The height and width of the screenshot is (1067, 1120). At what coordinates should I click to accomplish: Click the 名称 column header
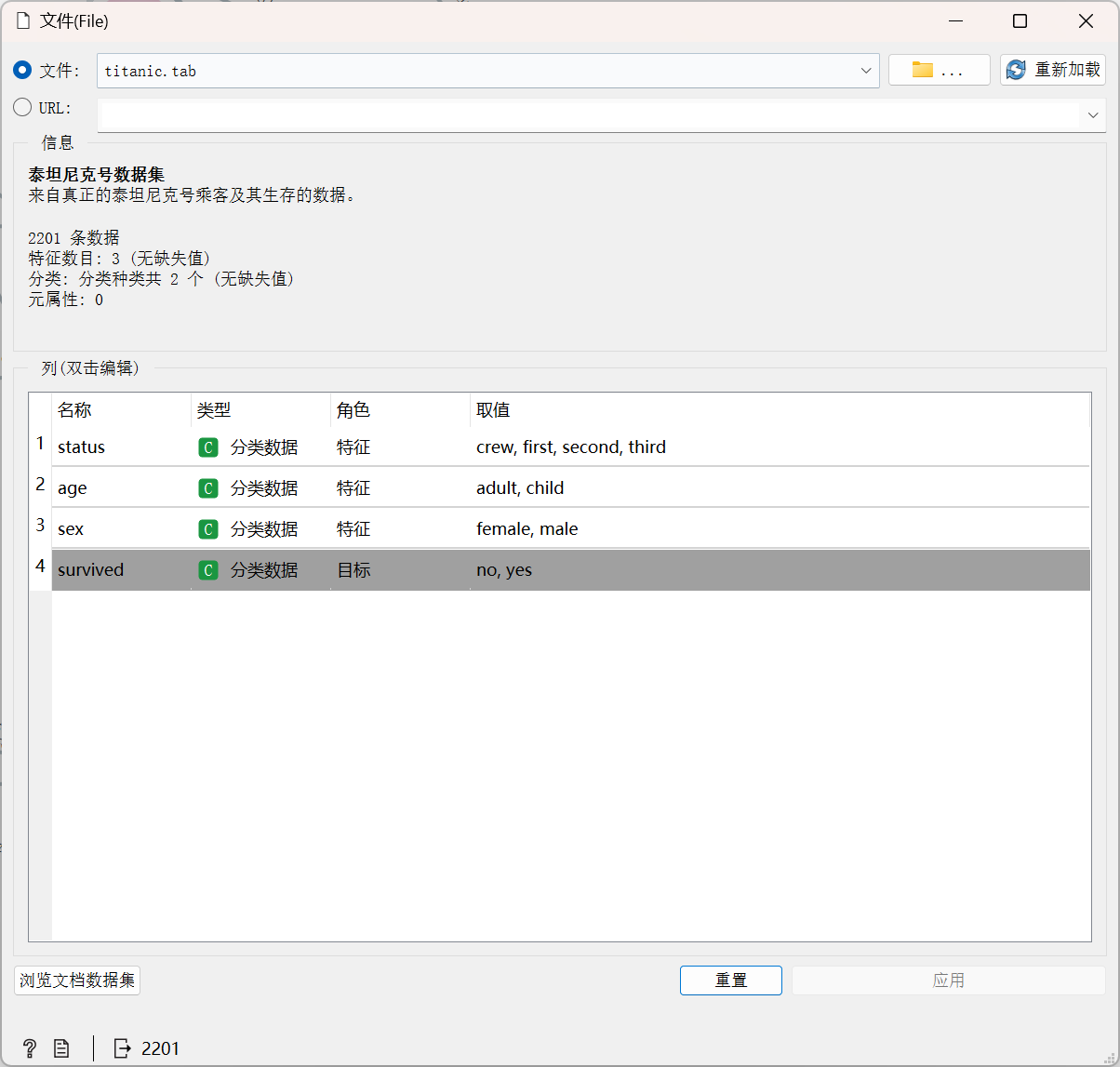click(122, 410)
